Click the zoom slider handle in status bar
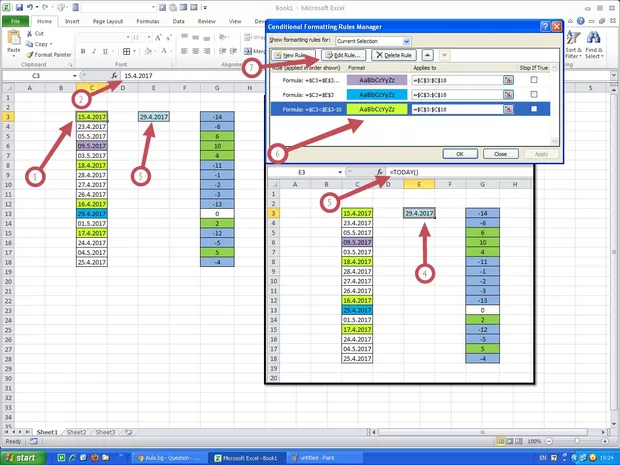This screenshot has width=620, height=465. [x=577, y=441]
